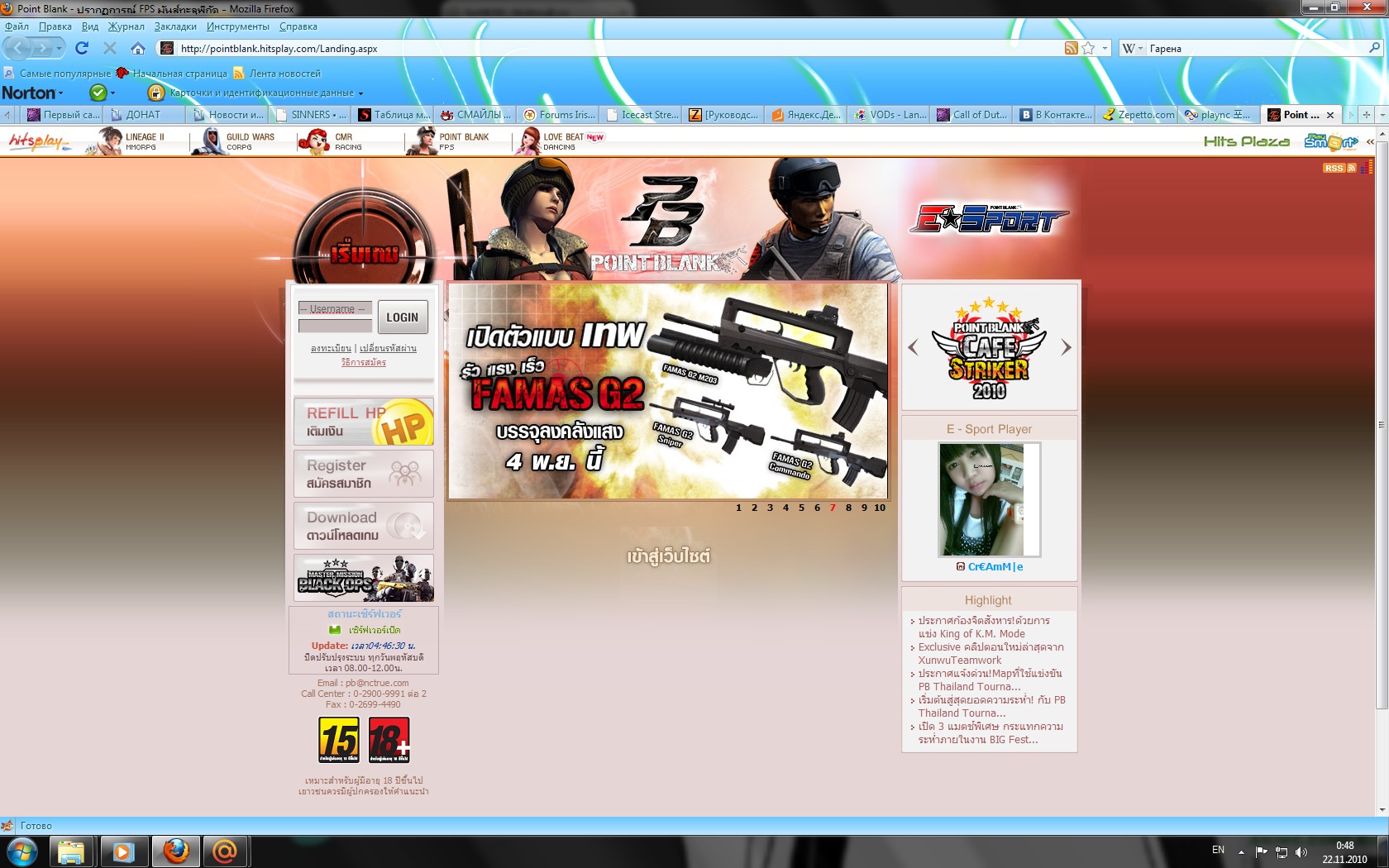Show next Cafe Striker banner arrow
This screenshot has width=1389, height=868.
click(1066, 347)
